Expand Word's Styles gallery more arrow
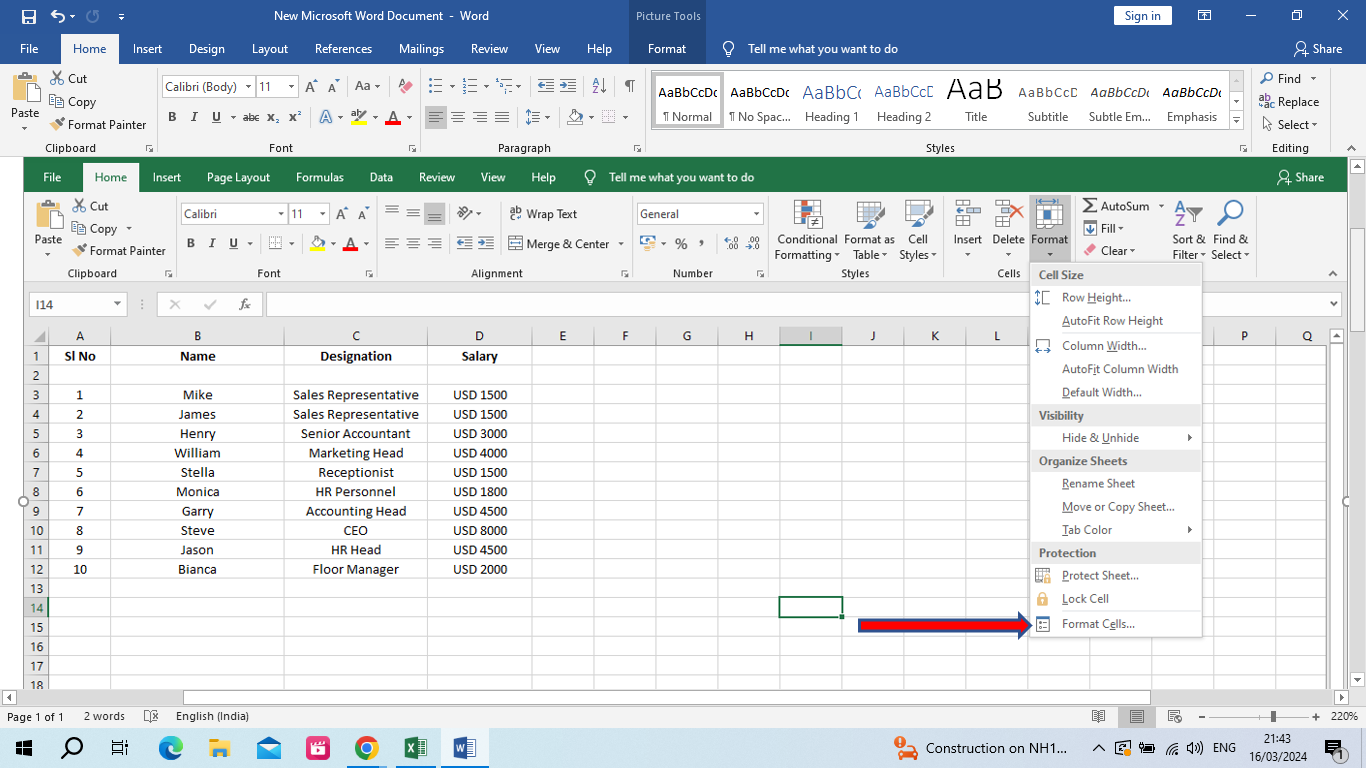The image size is (1366, 768). (x=1237, y=120)
